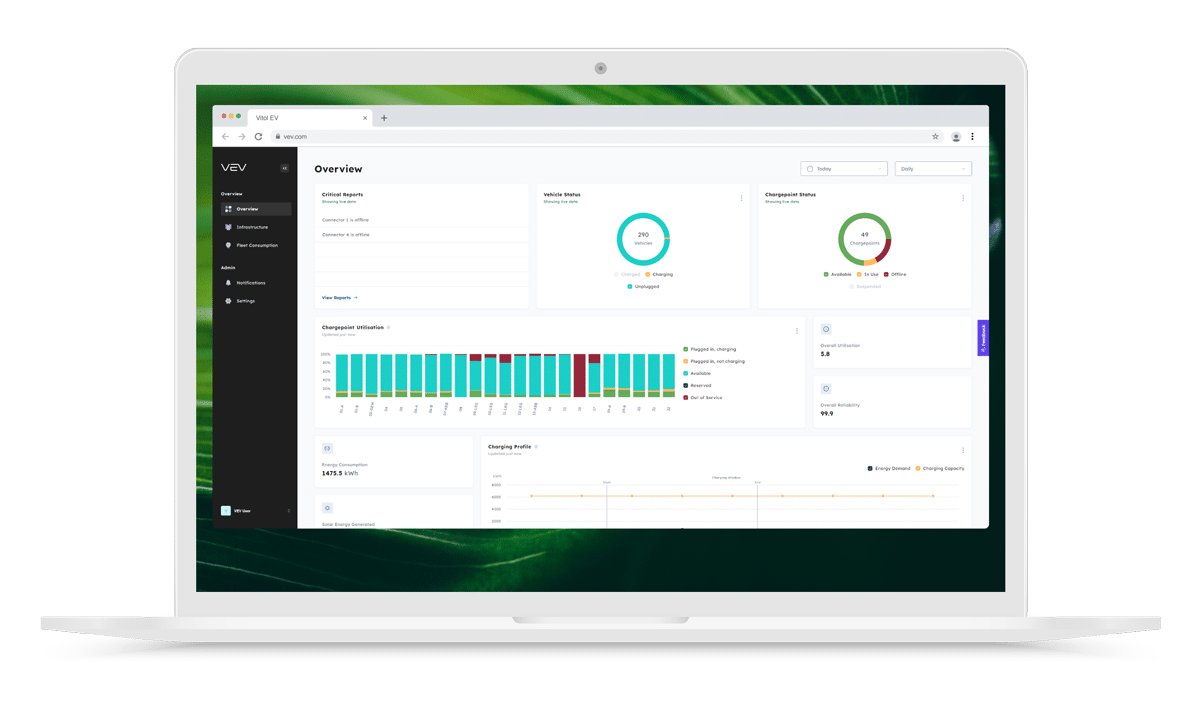The image size is (1200, 709).
Task: Click the Overall Reliability shield icon
Action: click(825, 389)
